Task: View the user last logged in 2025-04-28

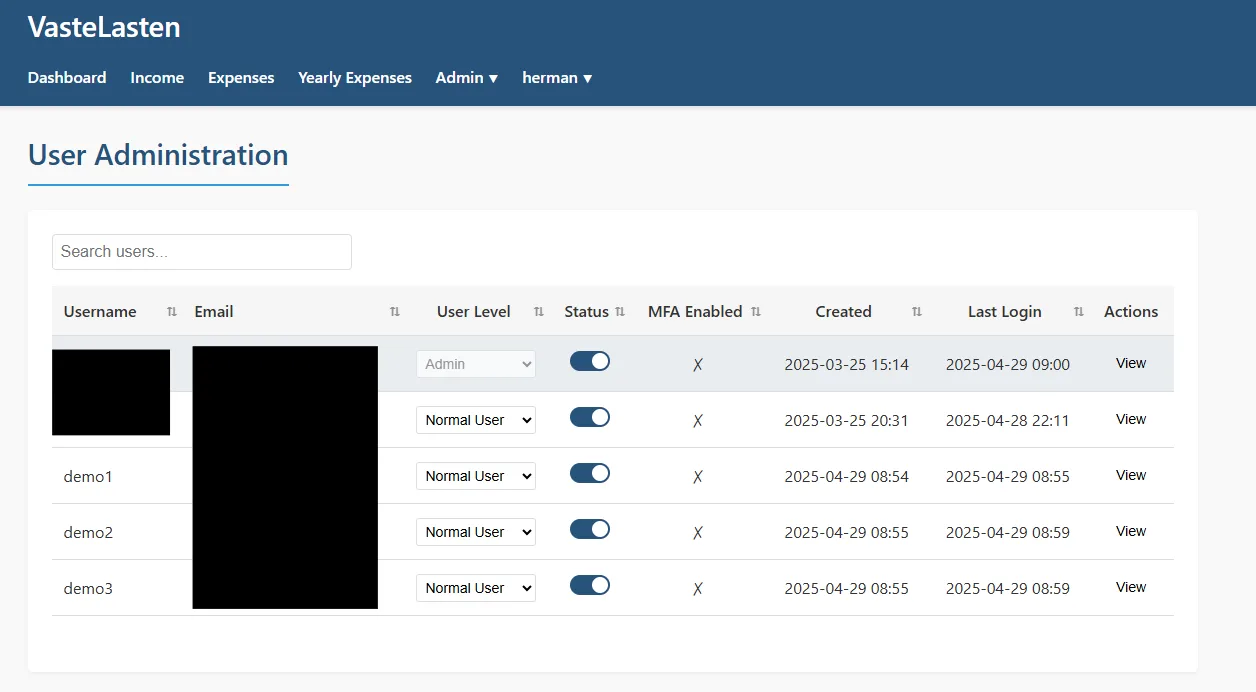Action: pos(1131,419)
